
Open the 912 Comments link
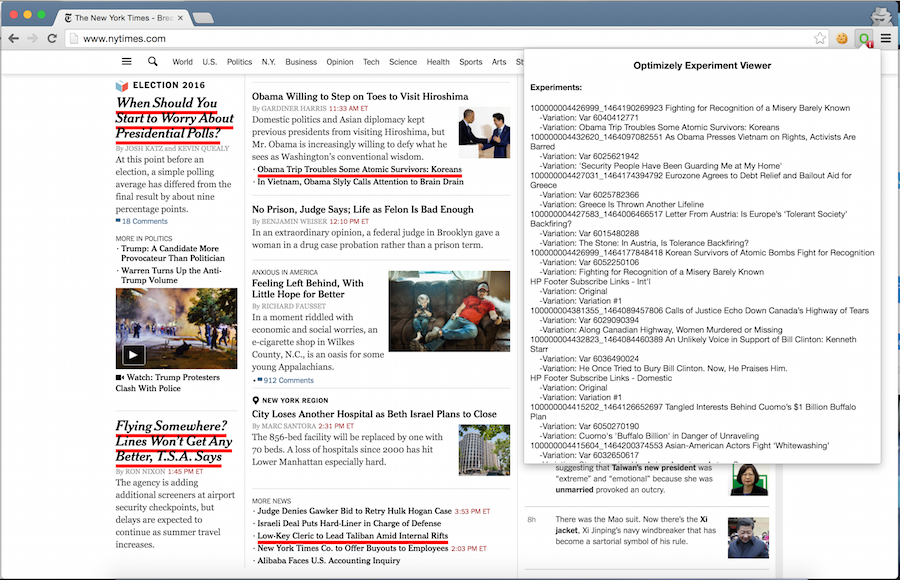[285, 380]
